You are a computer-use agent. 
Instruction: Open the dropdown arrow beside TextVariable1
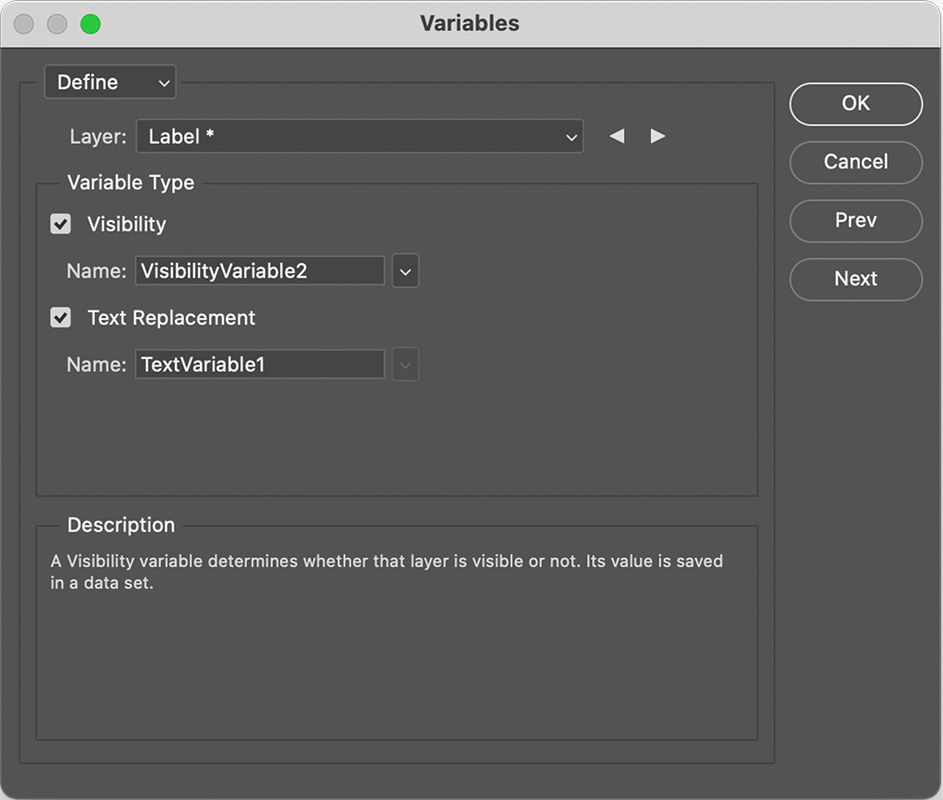point(405,365)
